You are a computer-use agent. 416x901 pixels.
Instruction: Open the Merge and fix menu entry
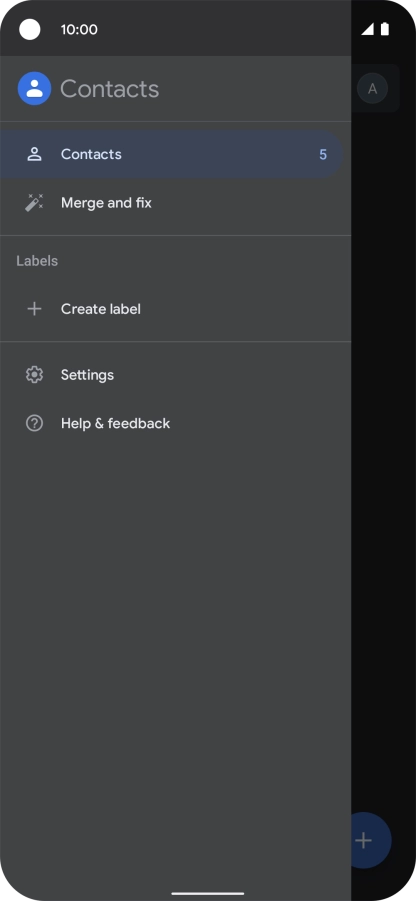point(171,203)
